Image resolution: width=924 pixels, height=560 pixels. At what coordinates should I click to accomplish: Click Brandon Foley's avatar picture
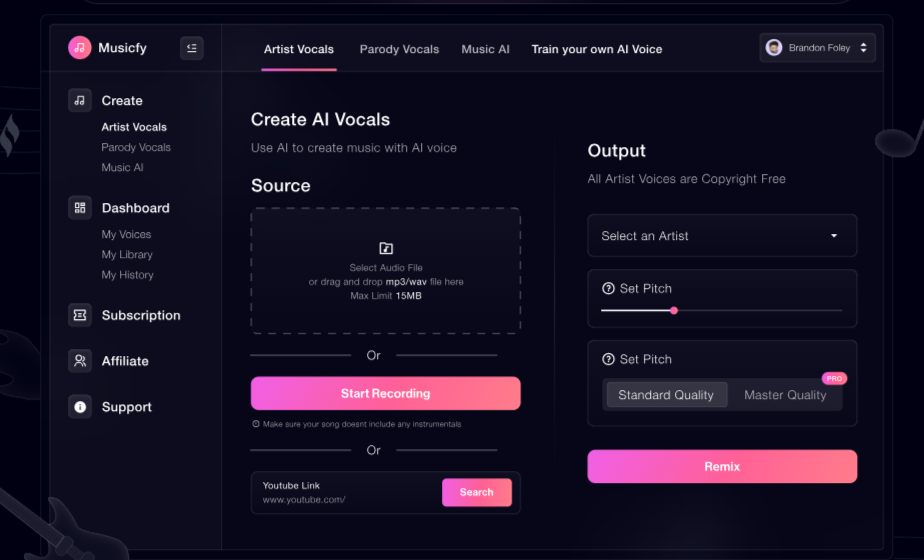click(x=774, y=48)
